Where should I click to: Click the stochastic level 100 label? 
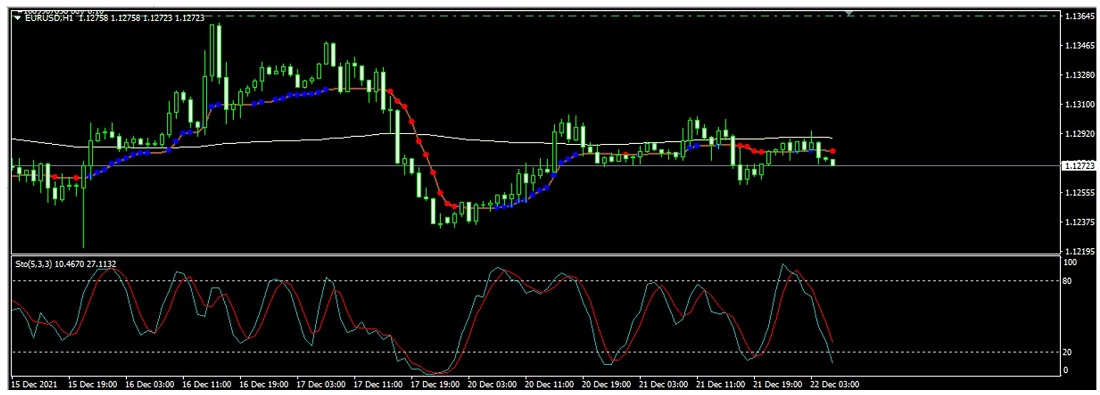(1071, 262)
